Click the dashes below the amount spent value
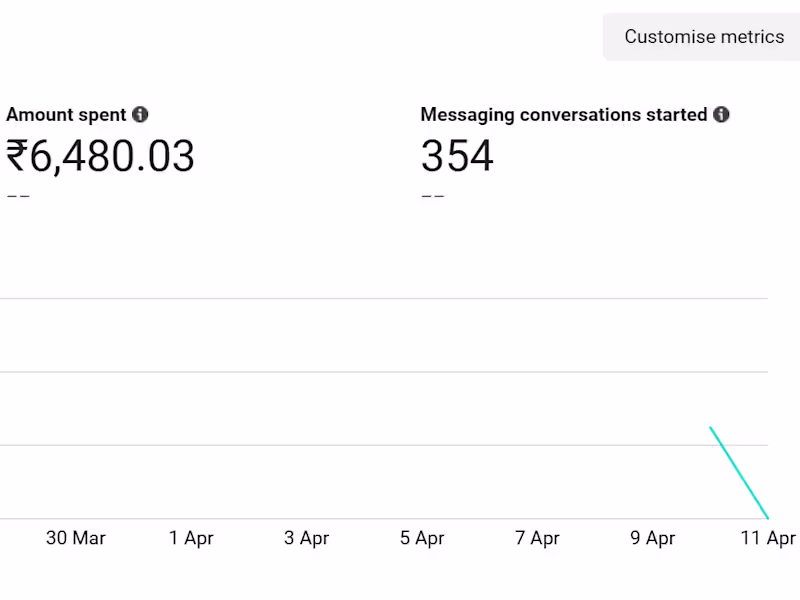The height and width of the screenshot is (600, 800). tap(18, 196)
